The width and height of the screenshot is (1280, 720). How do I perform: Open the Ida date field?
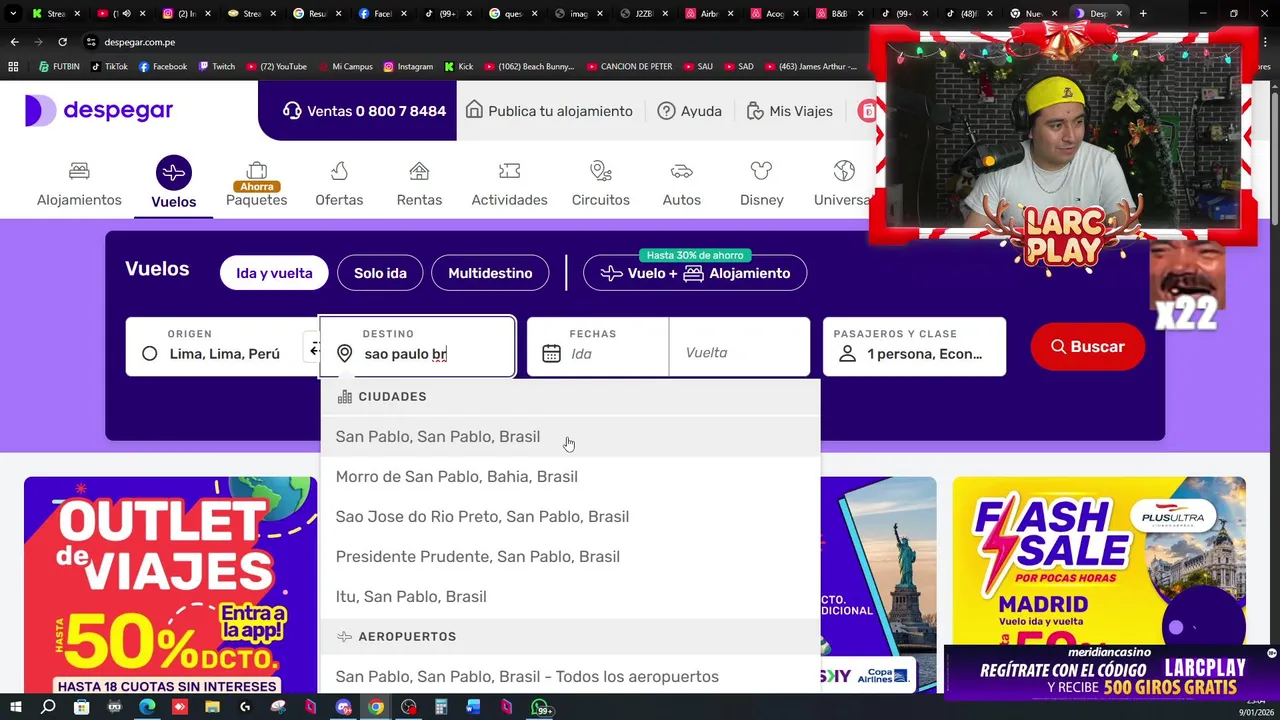coord(598,347)
